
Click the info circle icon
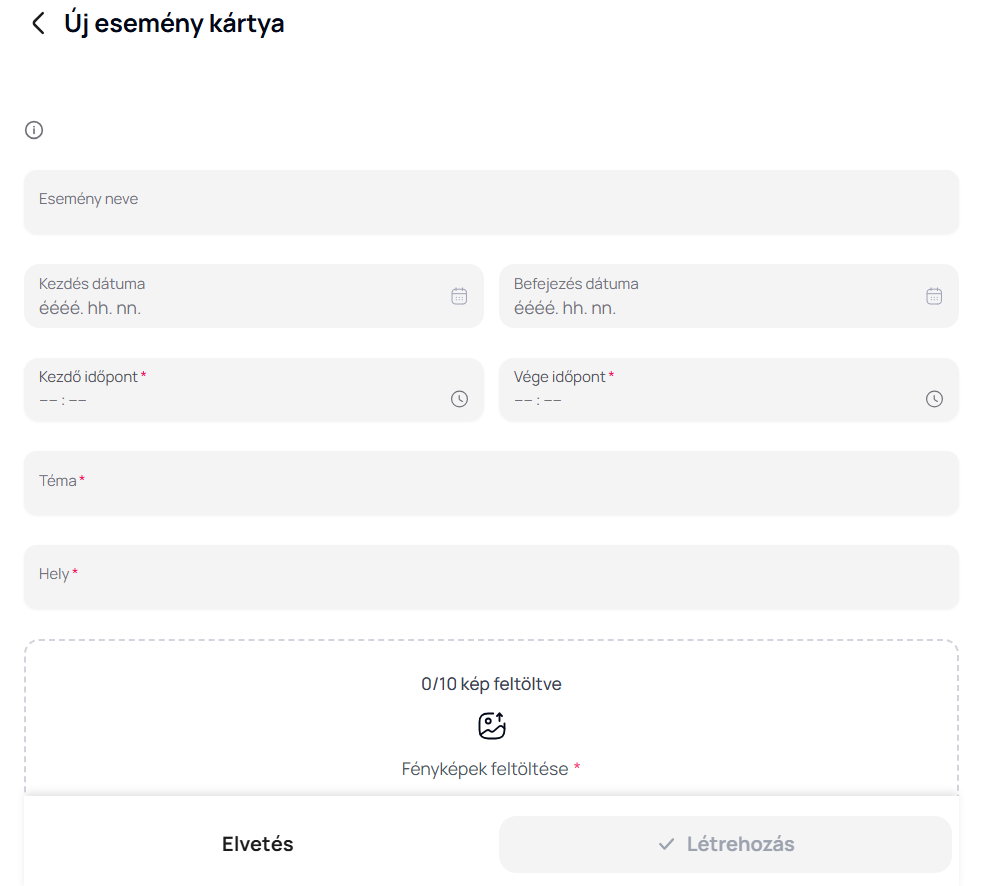pos(34,130)
